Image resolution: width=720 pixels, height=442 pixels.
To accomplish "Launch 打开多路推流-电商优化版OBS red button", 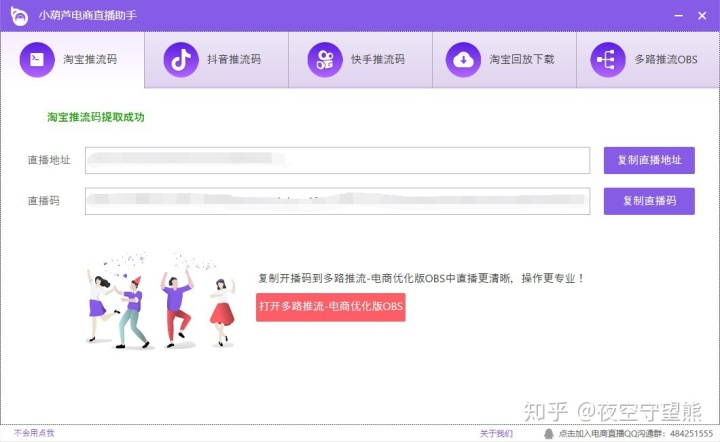I will pos(331,307).
